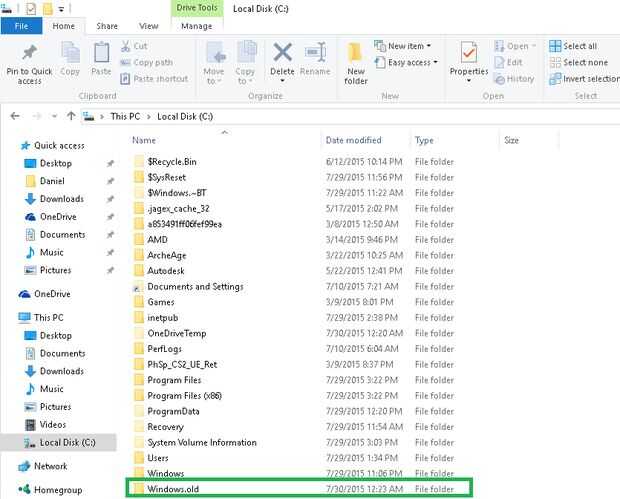The height and width of the screenshot is (499, 620).
Task: Go up one level arrow
Action: pyautogui.click(x=71, y=116)
